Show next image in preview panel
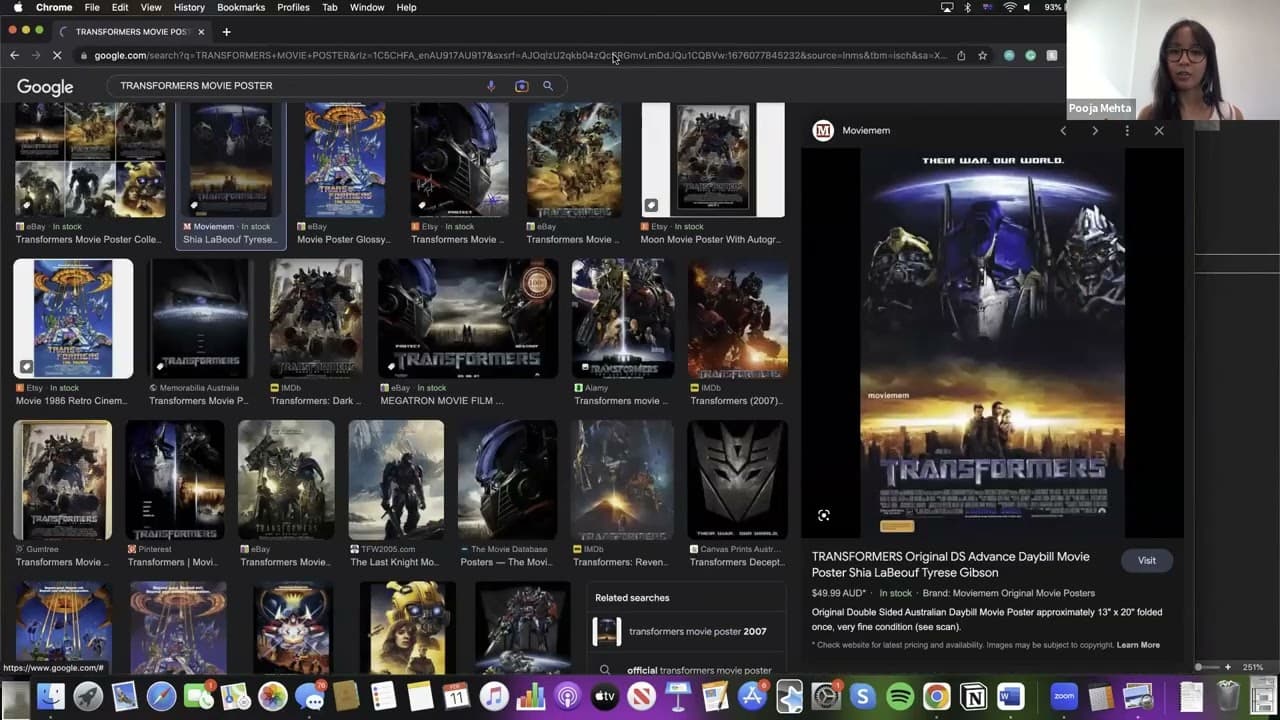1280x720 pixels. point(1095,131)
